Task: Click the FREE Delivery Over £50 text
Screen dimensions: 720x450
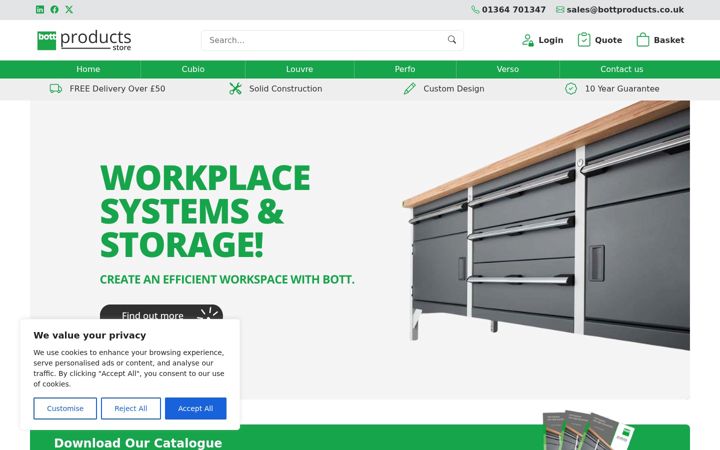Action: (118, 89)
